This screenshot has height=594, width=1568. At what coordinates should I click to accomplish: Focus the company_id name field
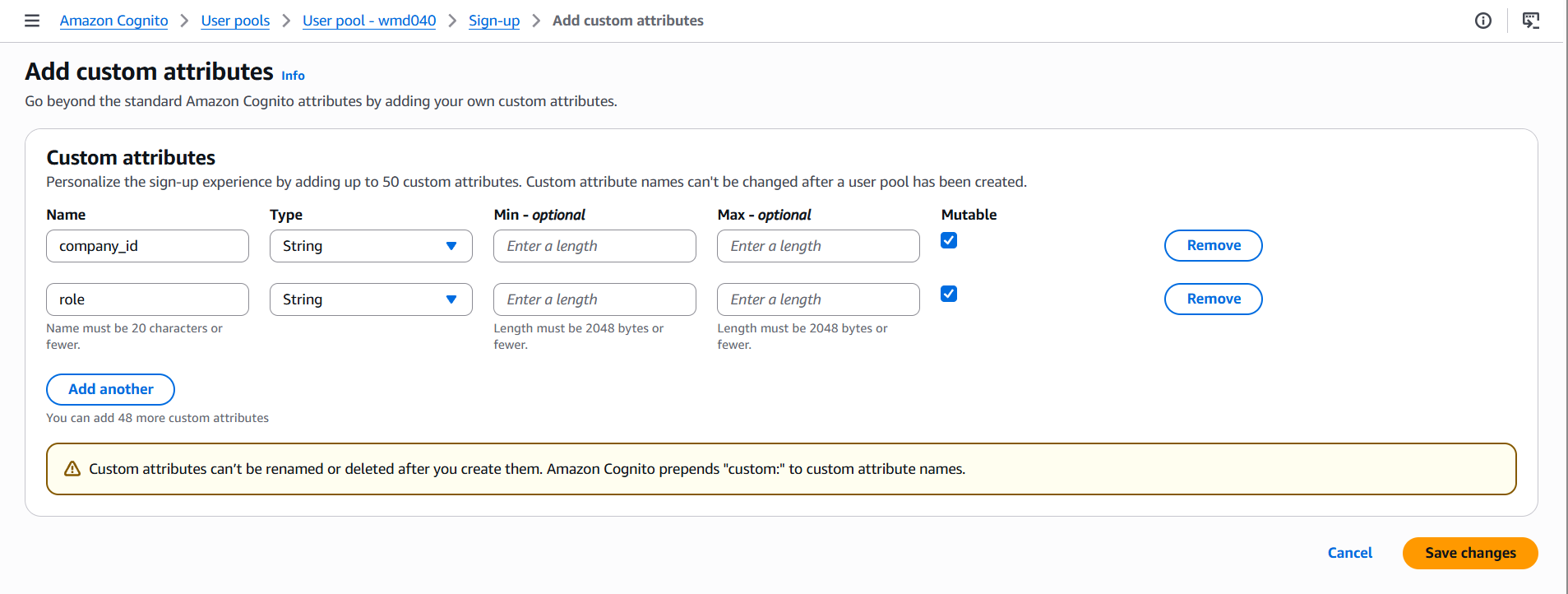point(147,246)
